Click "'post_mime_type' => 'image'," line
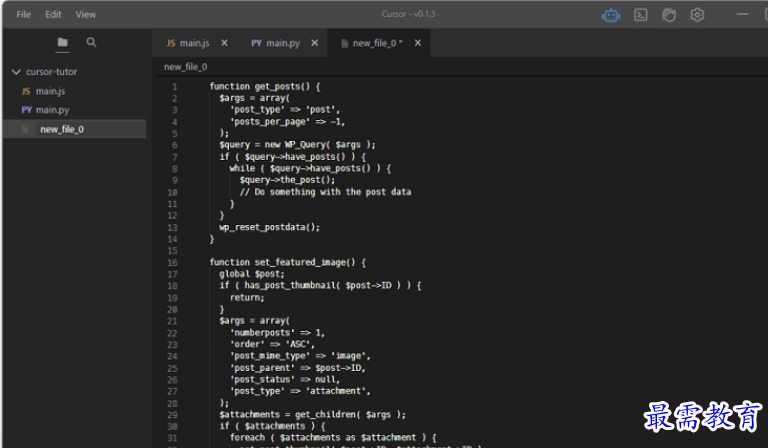Viewport: 768px width, 448px height. tap(300, 356)
